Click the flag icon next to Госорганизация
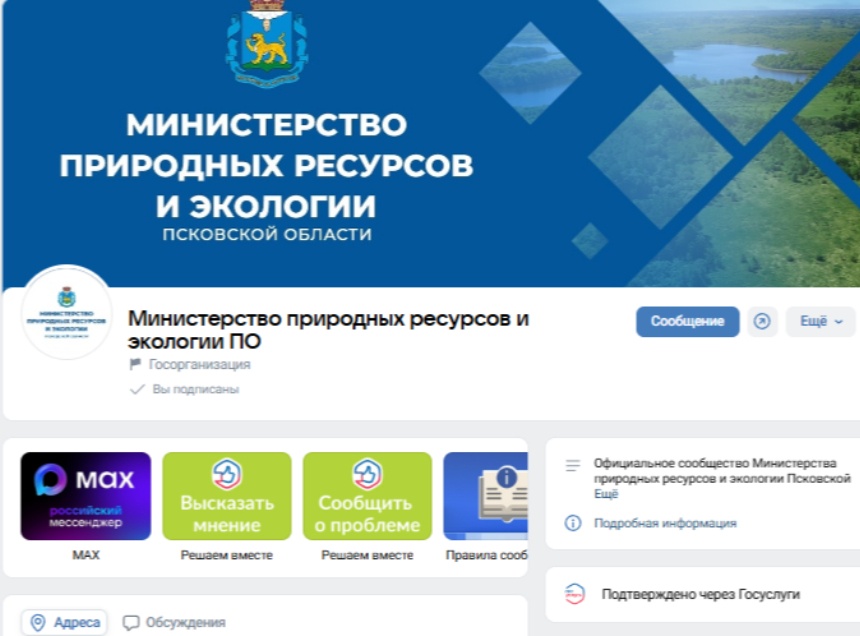 (x=136, y=365)
